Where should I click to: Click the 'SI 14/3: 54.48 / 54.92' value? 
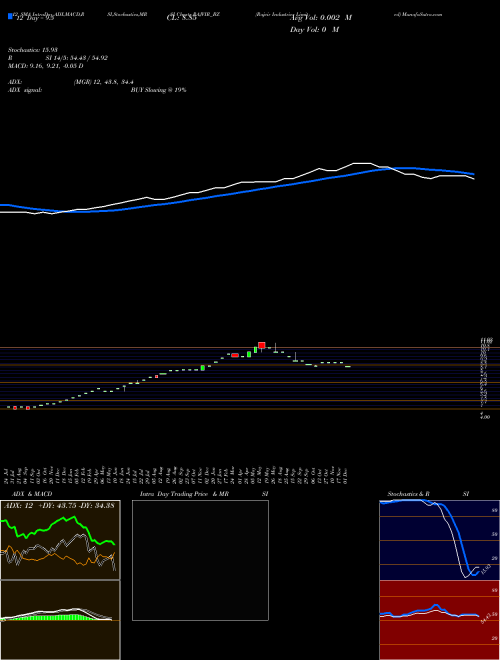[x=77, y=58]
